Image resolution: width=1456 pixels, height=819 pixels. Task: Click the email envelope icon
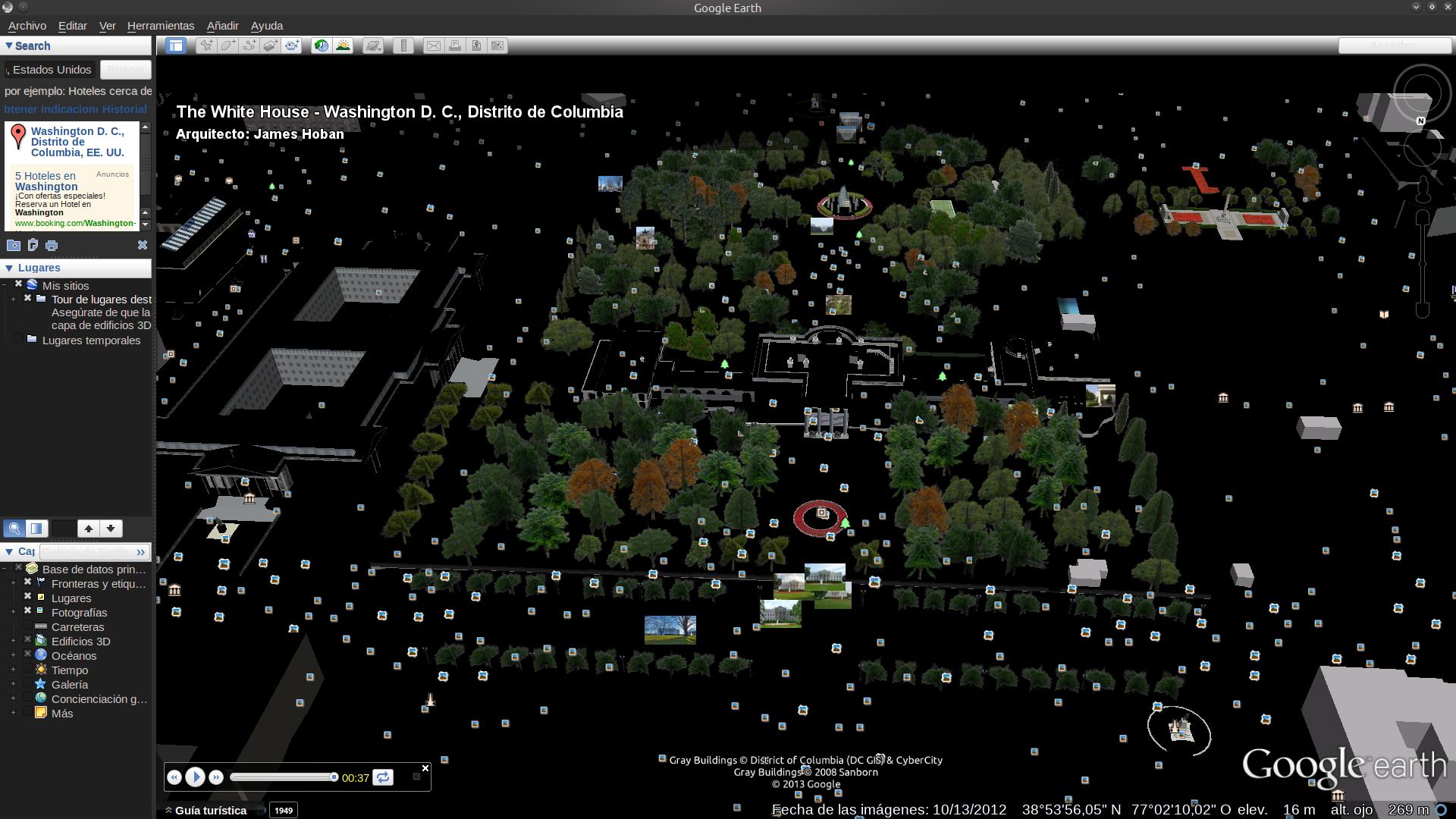(x=433, y=45)
